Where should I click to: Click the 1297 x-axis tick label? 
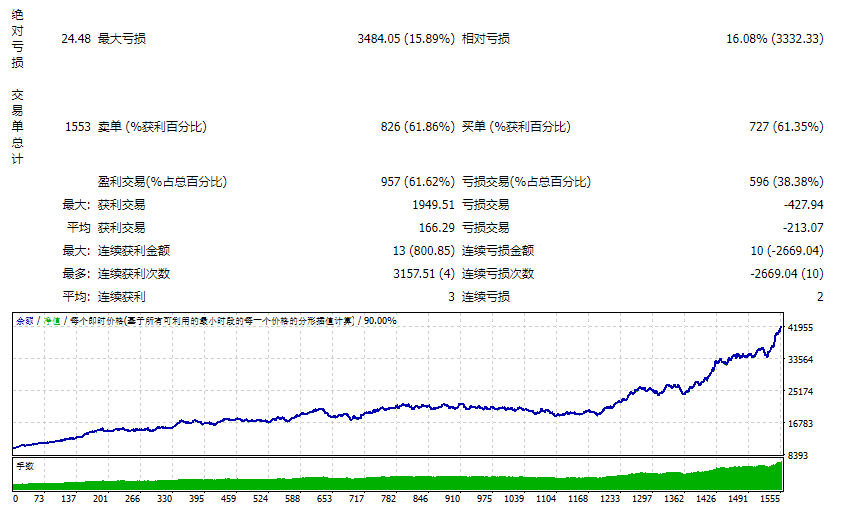[x=642, y=498]
